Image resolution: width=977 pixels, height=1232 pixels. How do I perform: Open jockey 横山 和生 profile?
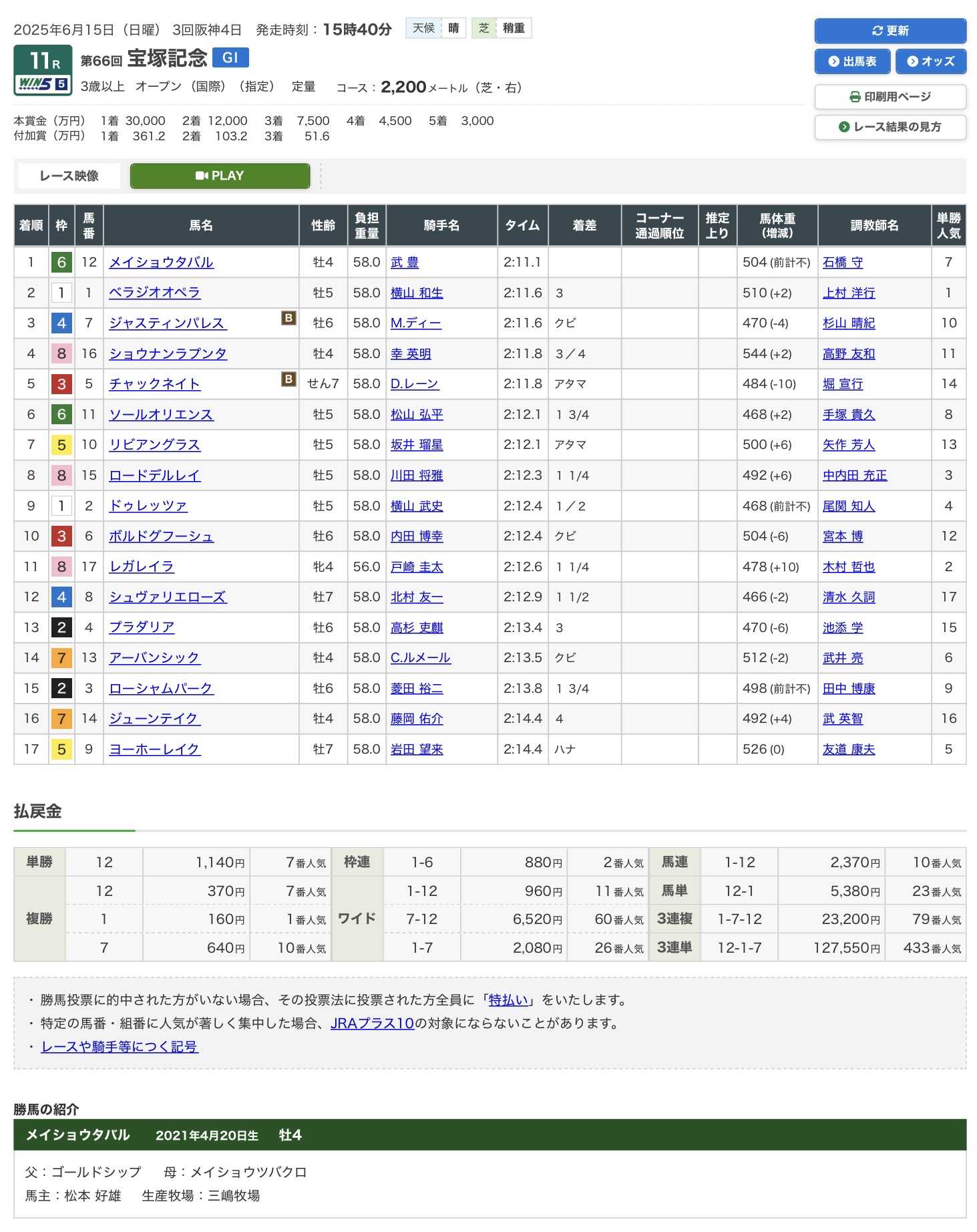417,293
